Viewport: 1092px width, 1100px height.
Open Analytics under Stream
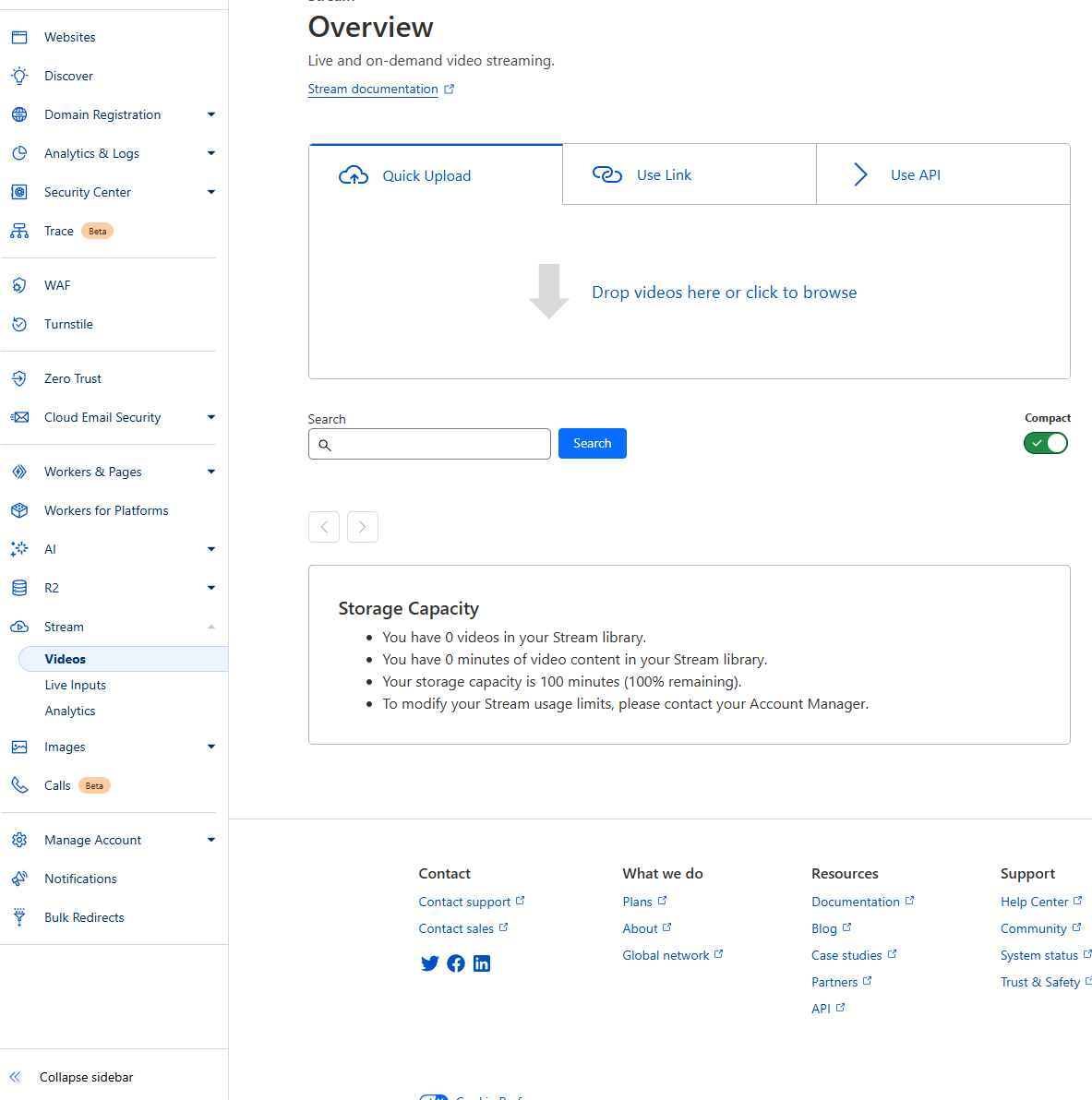[70, 711]
